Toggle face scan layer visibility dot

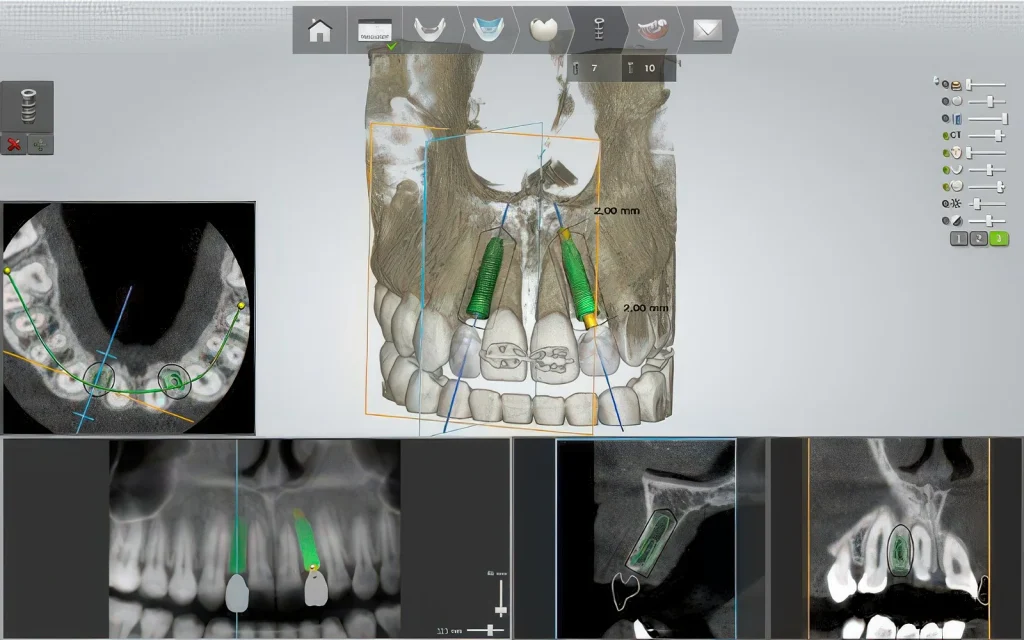coord(946,153)
